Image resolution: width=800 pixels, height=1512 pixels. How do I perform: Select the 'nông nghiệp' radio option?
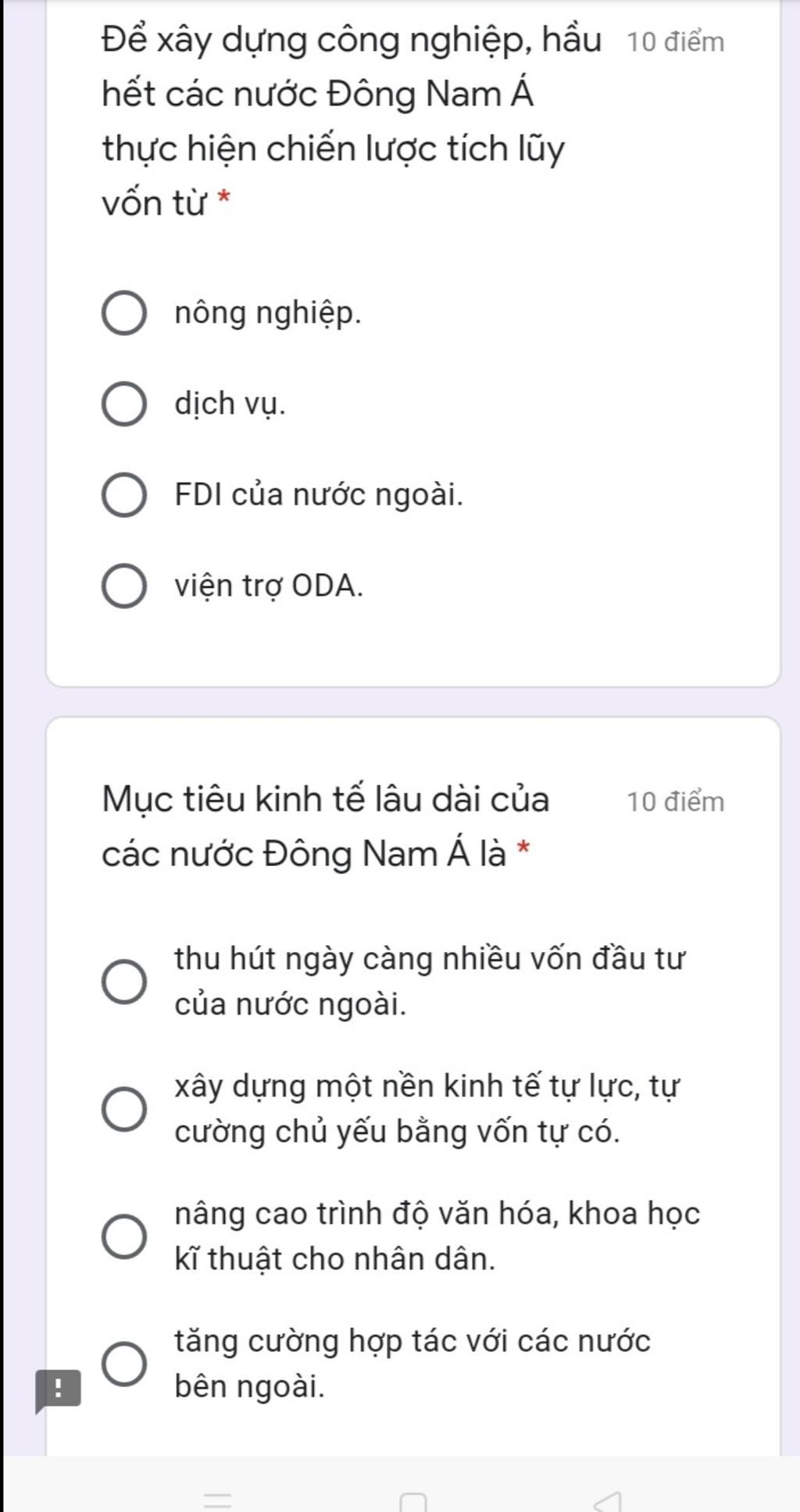pyautogui.click(x=123, y=314)
